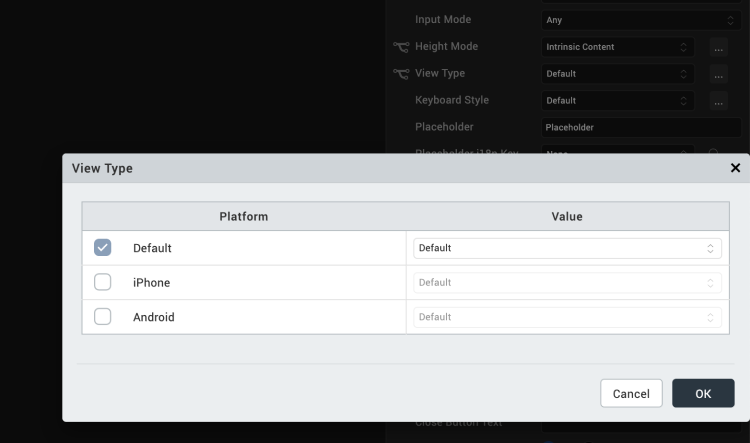This screenshot has height=443, width=750.
Task: Click the platform fork icon beside View Type
Action: (x=401, y=74)
